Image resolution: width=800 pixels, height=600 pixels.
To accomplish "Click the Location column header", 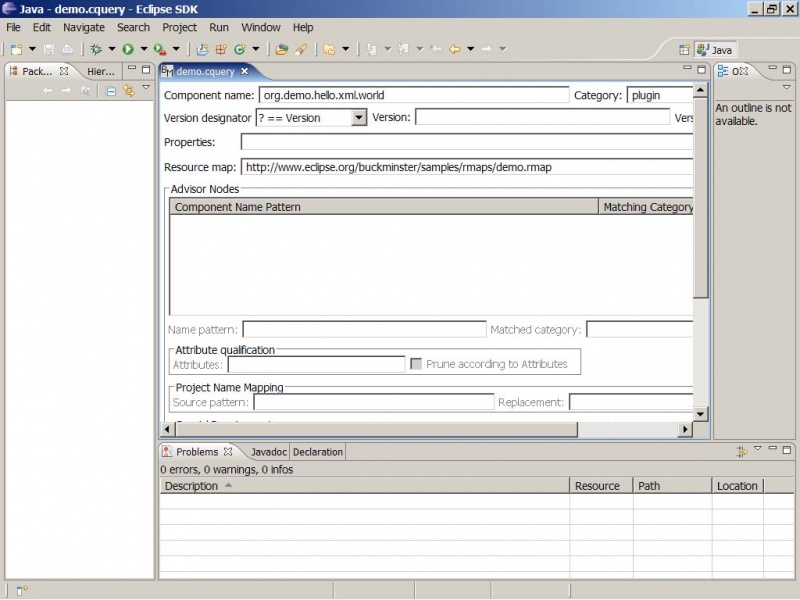I will pos(738,486).
